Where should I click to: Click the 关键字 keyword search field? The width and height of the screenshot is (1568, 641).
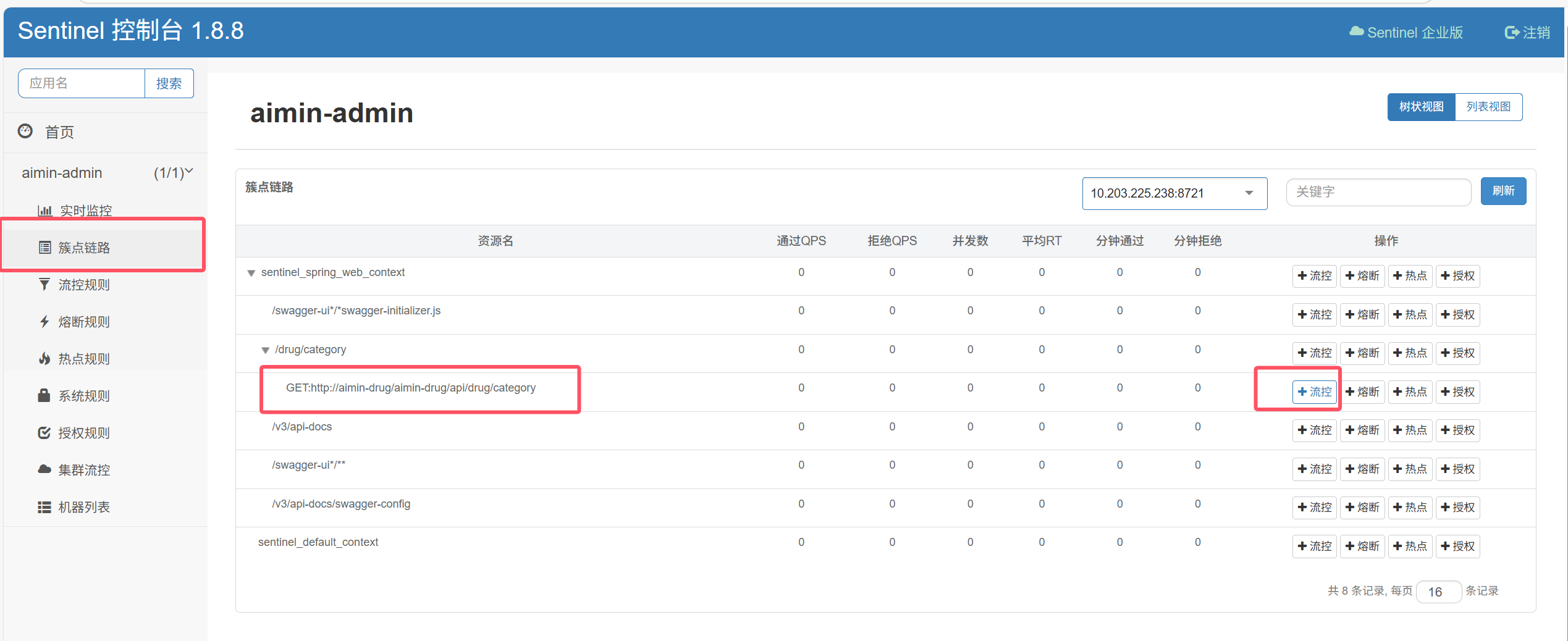[x=1378, y=192]
